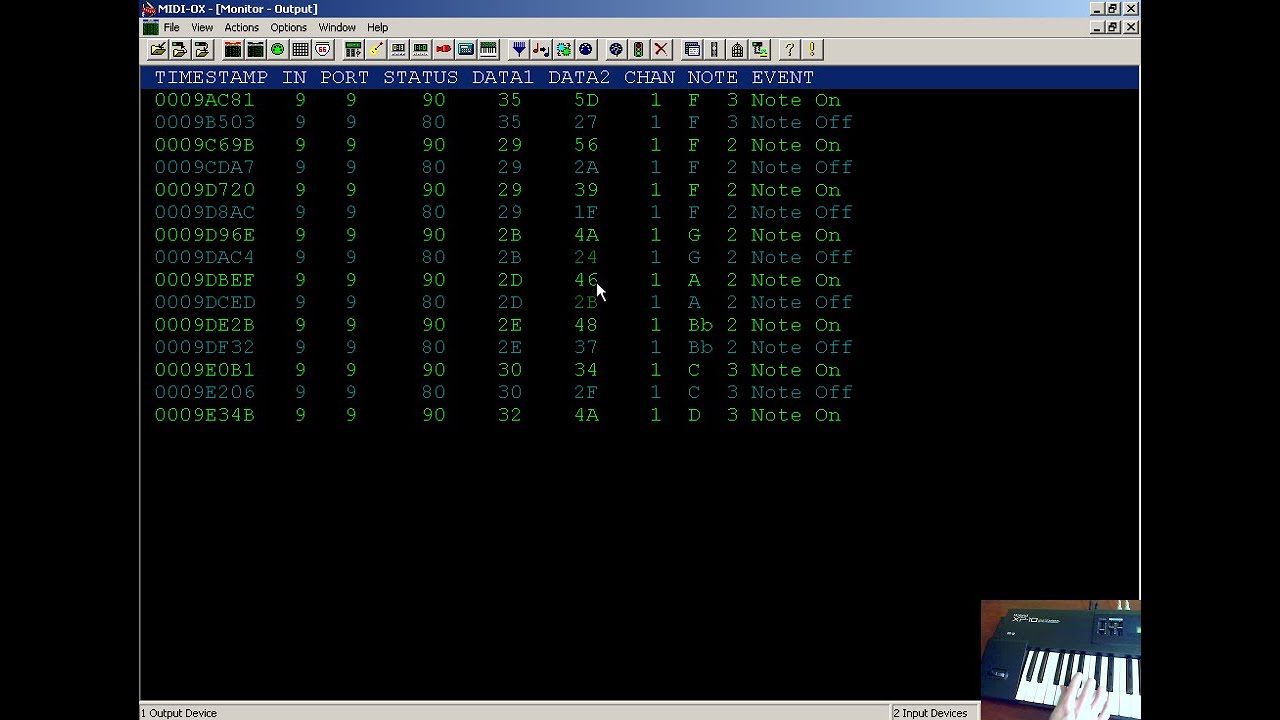Click timestamp 0009DE2B
Screen dimensions: 1280x720
click(205, 325)
